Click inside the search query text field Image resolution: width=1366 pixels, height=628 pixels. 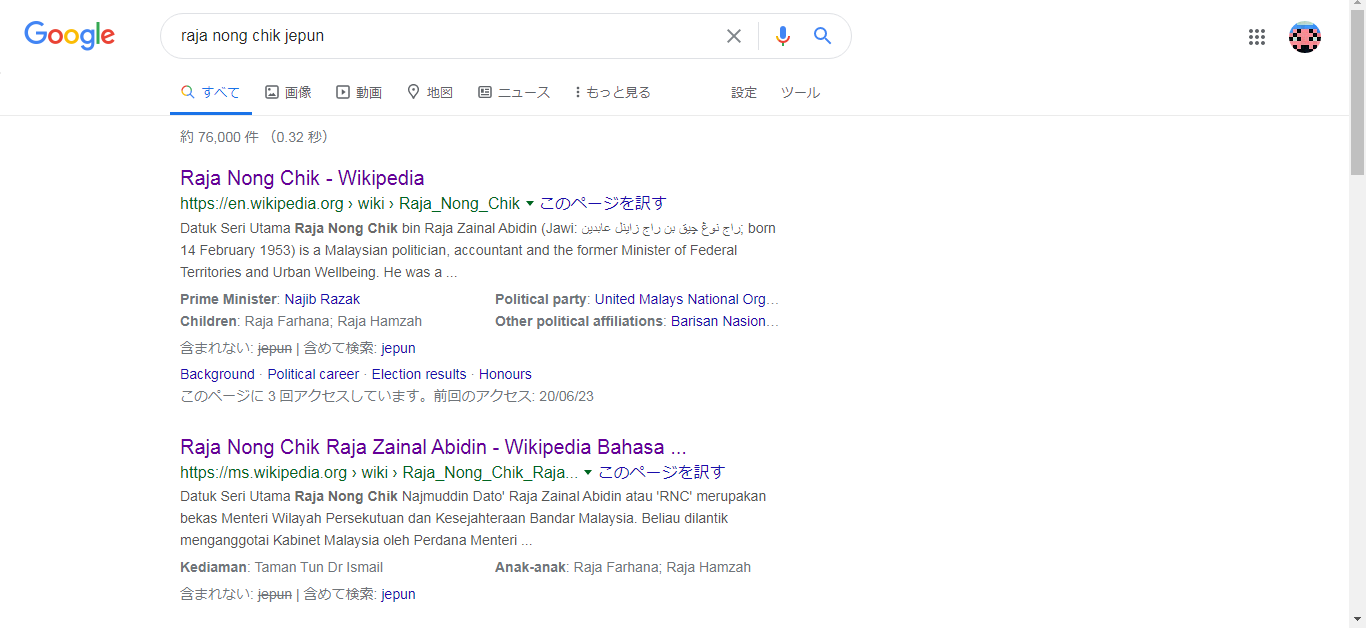pos(440,36)
